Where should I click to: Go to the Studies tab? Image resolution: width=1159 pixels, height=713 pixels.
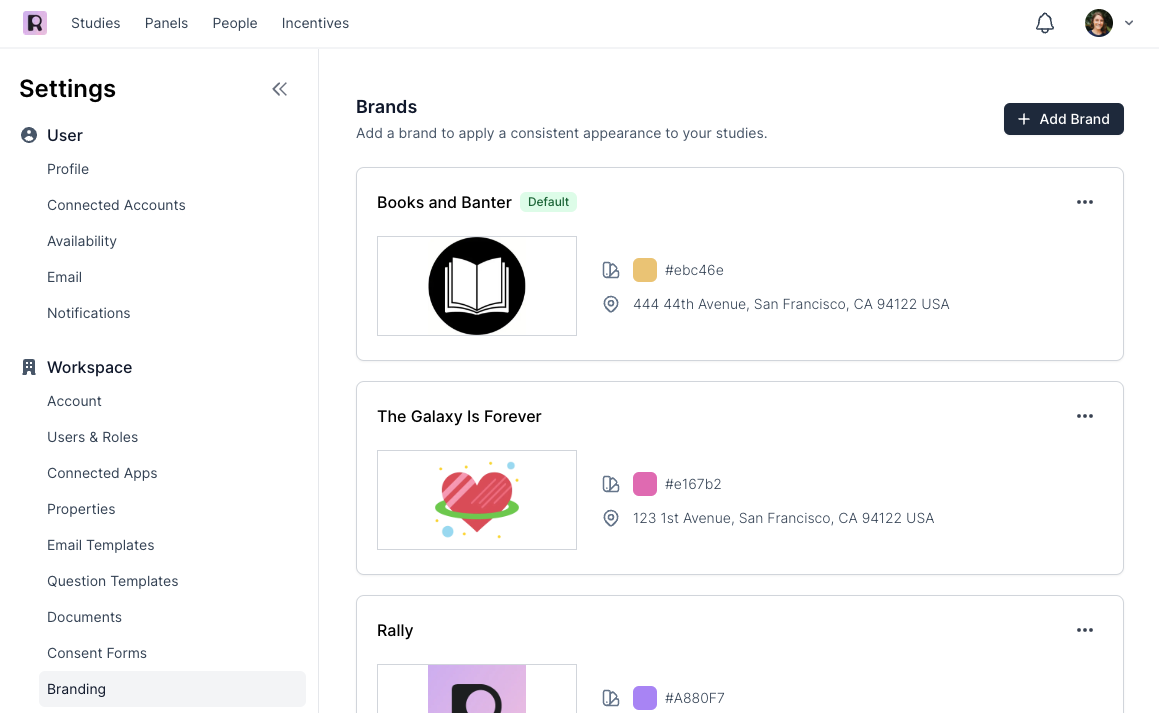point(96,23)
